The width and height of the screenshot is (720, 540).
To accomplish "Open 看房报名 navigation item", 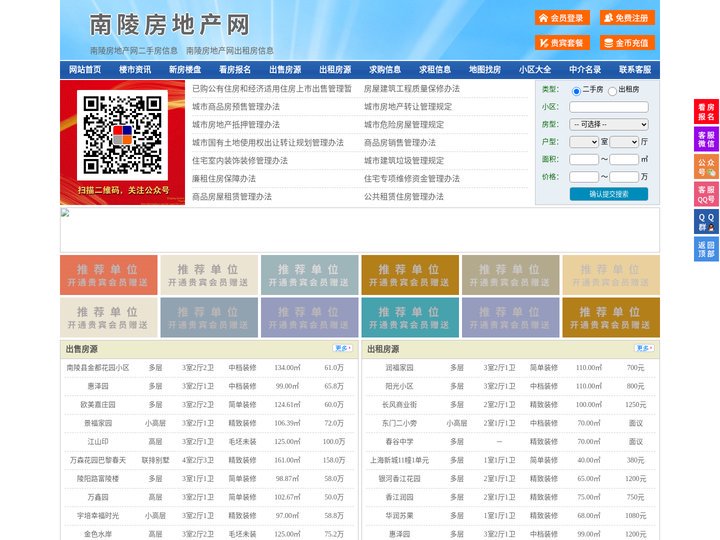I will (235, 70).
